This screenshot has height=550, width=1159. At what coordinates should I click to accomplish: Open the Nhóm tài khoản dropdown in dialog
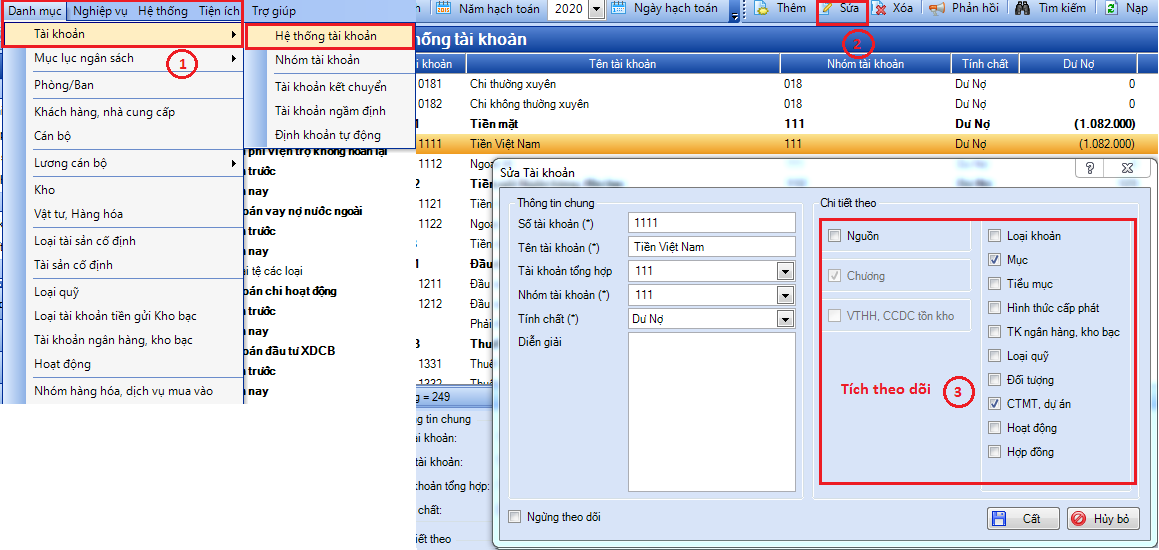click(x=785, y=296)
